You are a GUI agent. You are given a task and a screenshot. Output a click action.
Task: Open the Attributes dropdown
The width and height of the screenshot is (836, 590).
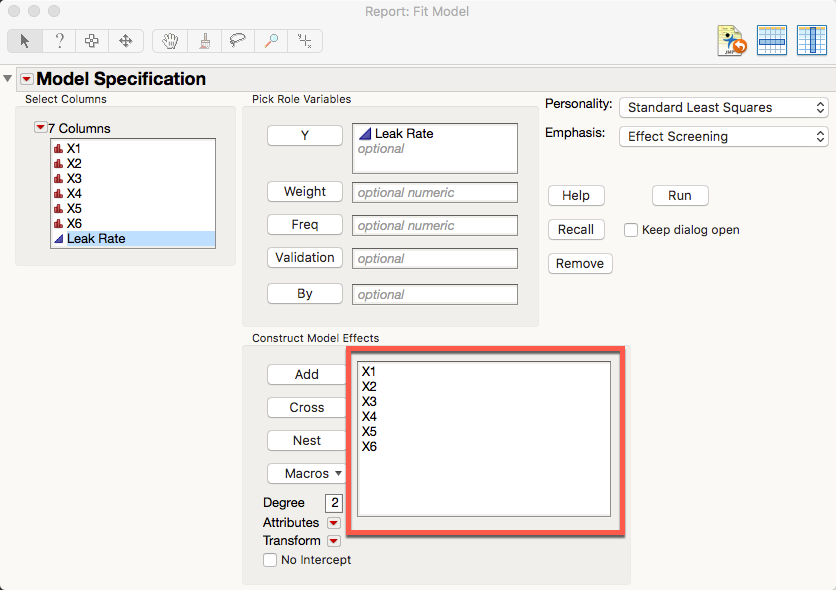pyautogui.click(x=334, y=522)
